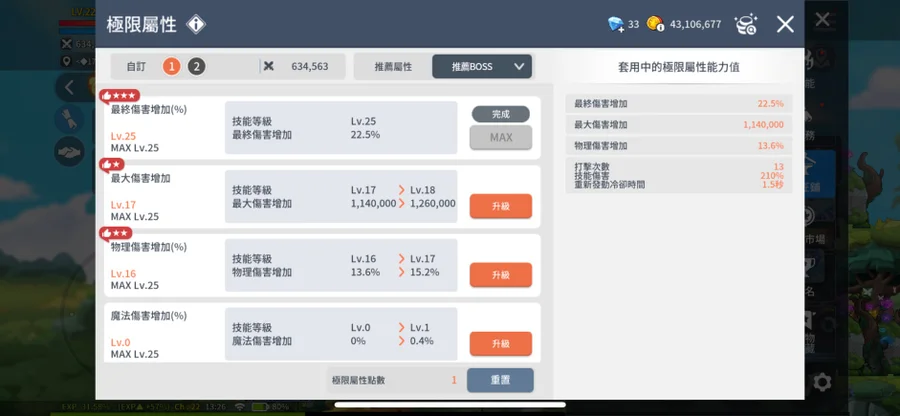Click 最終傷害增加 22.5% in applied stats
The width and height of the screenshot is (900, 416).
pos(678,104)
